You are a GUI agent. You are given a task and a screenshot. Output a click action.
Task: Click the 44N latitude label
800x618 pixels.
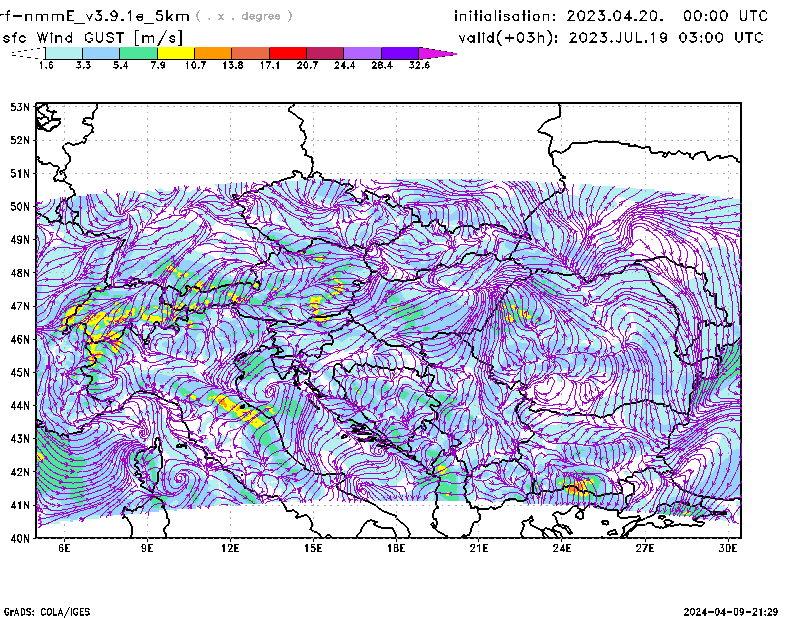pos(20,406)
